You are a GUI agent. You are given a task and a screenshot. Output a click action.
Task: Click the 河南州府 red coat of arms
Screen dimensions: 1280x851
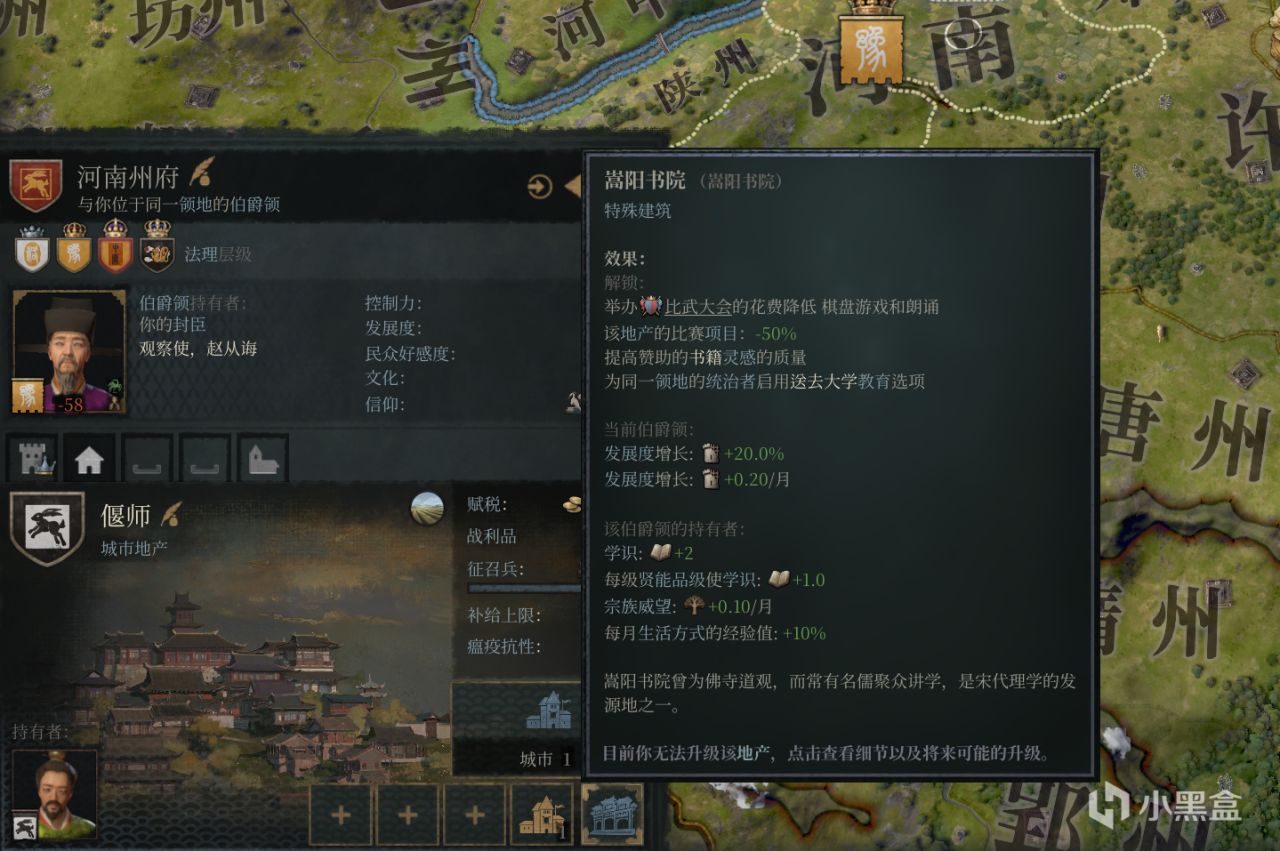coord(35,186)
